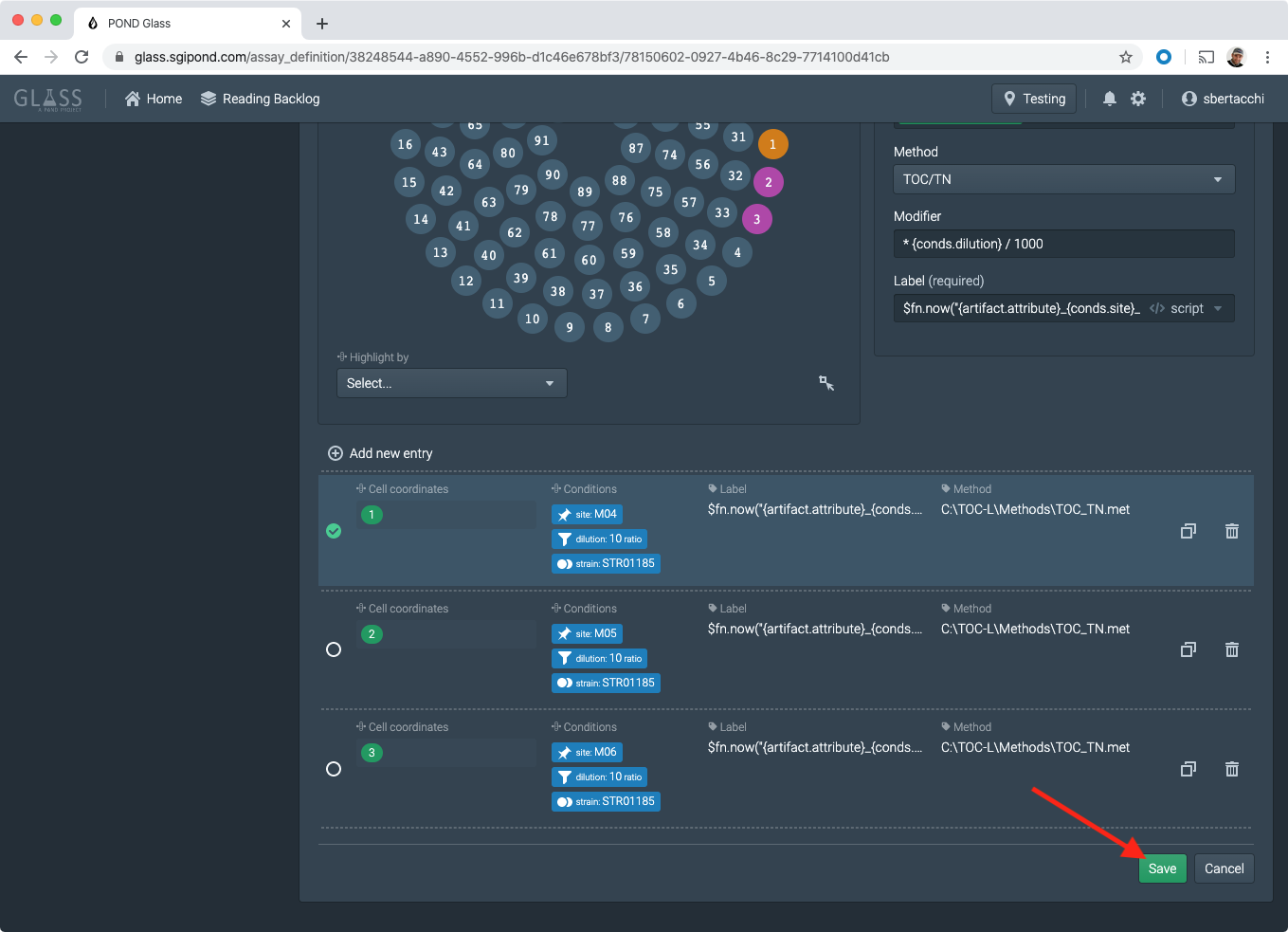
Task: Click the orange well 1 on the plate map
Action: point(772,144)
